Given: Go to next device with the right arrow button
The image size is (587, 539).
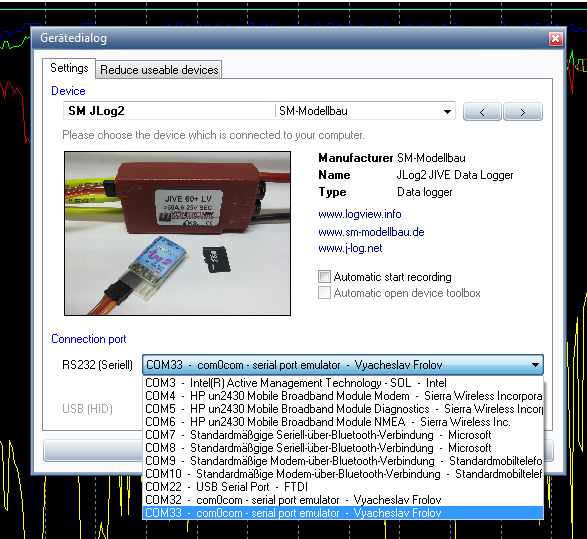Looking at the screenshot, I should coord(523,112).
